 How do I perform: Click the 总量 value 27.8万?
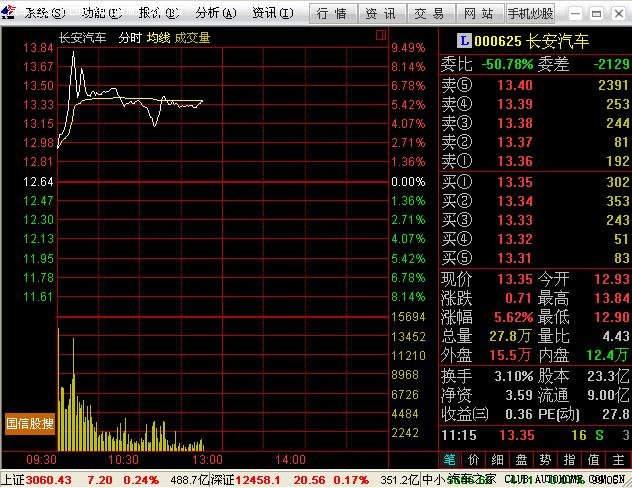(511, 336)
